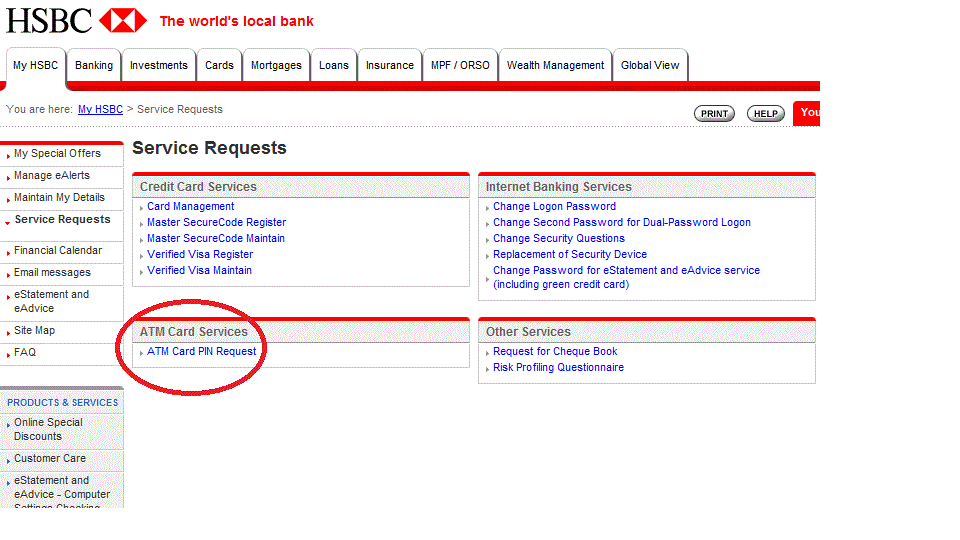The width and height of the screenshot is (960, 540).
Task: Select the Global View tab
Action: pos(650,65)
